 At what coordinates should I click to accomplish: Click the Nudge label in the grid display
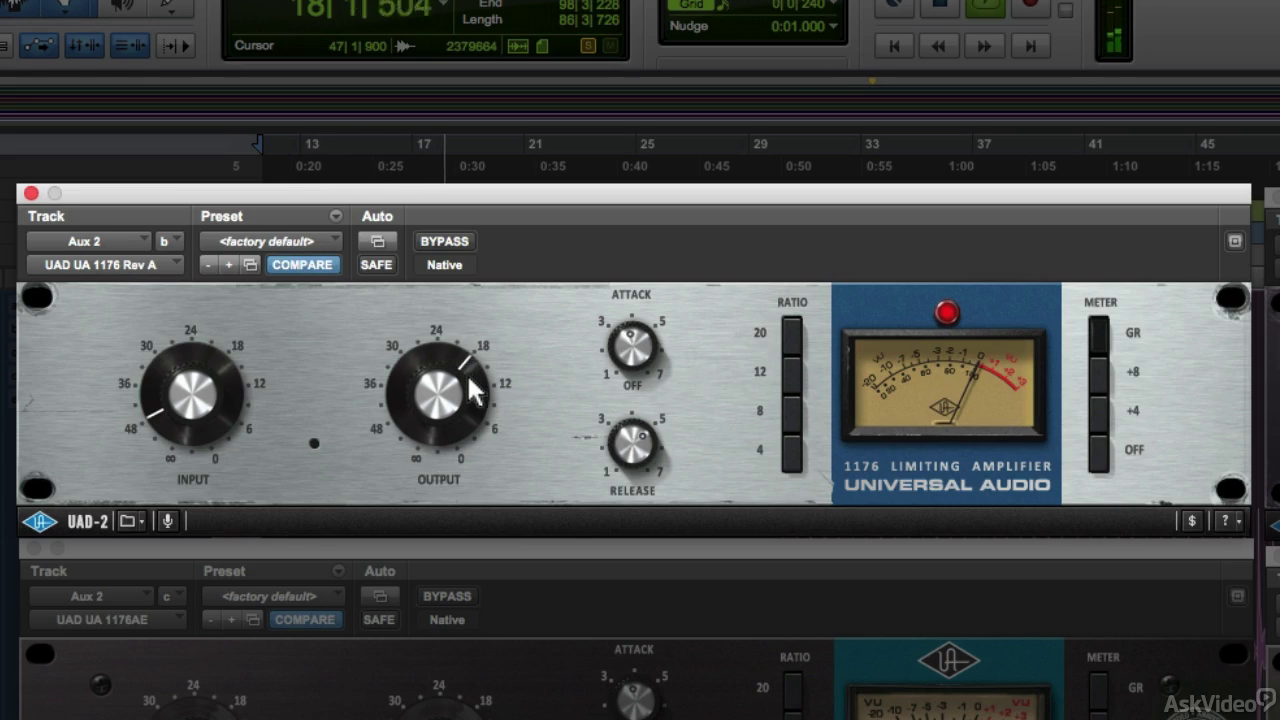tap(689, 26)
